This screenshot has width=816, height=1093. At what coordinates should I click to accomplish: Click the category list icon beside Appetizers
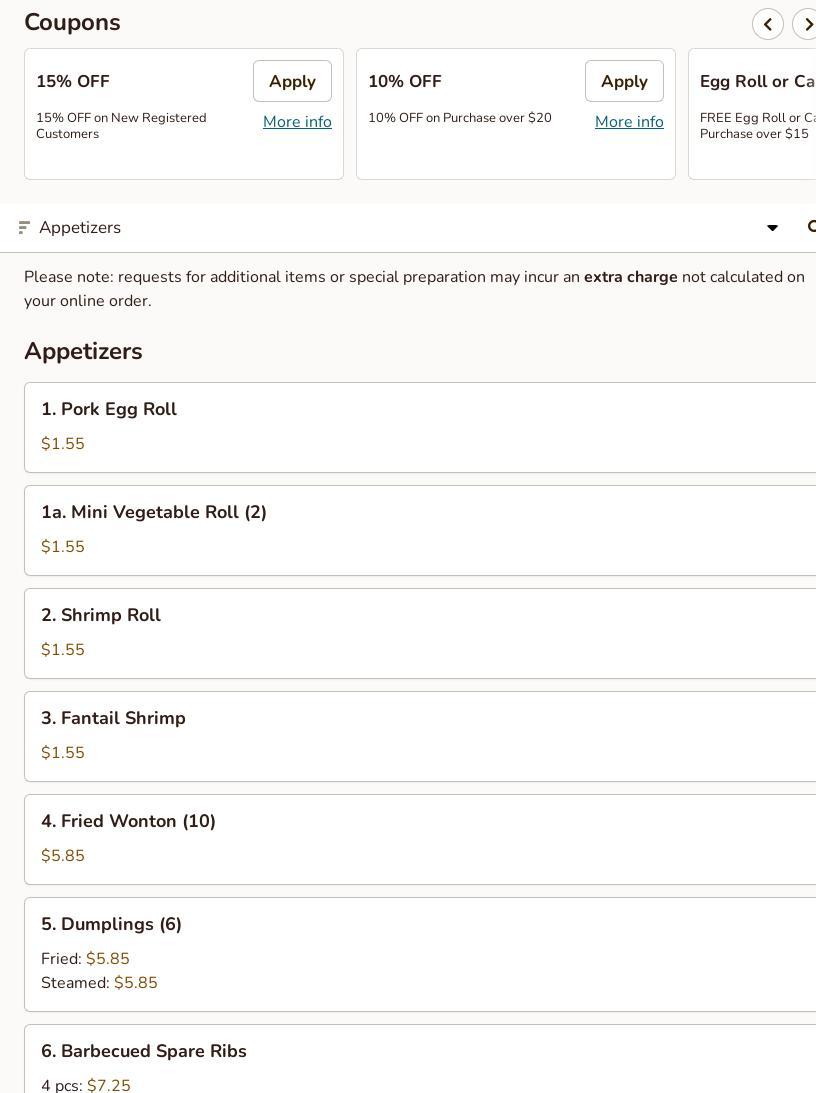24,227
